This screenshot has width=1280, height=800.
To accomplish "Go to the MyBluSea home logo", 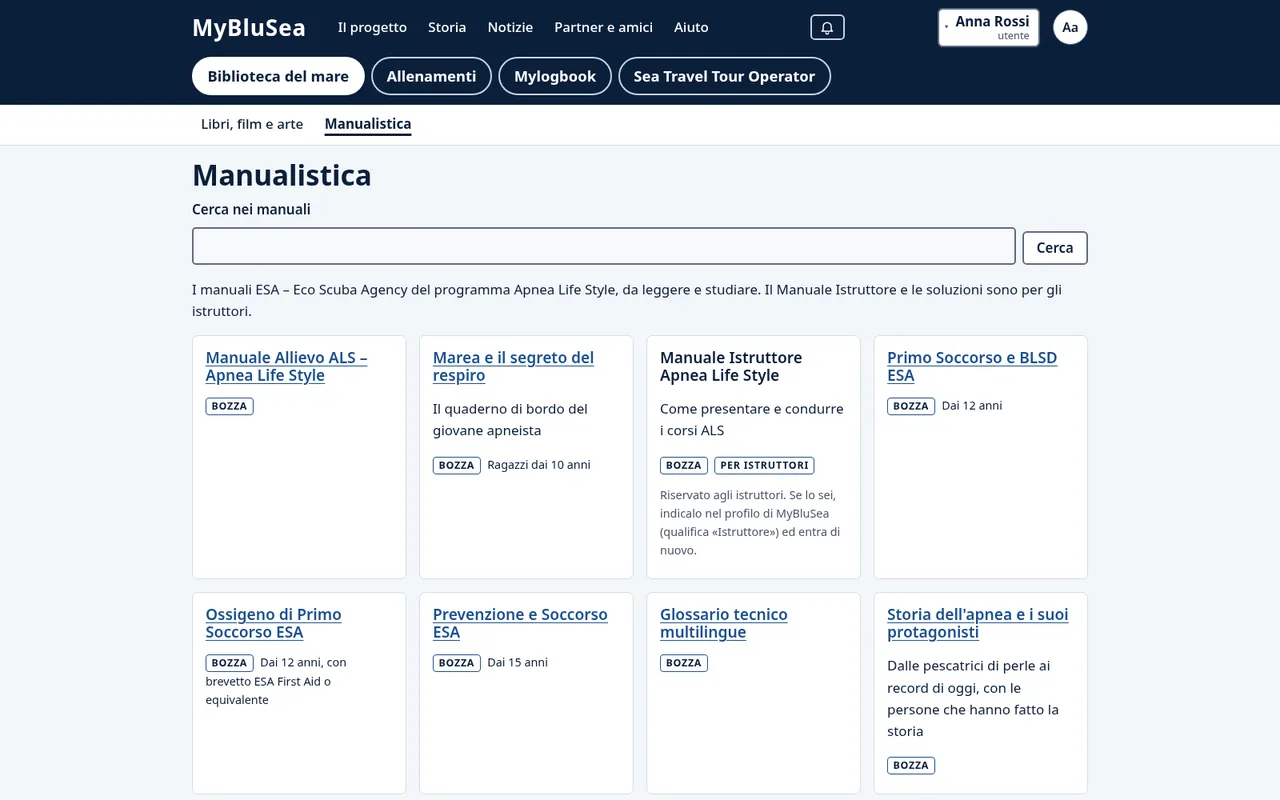I will (249, 28).
